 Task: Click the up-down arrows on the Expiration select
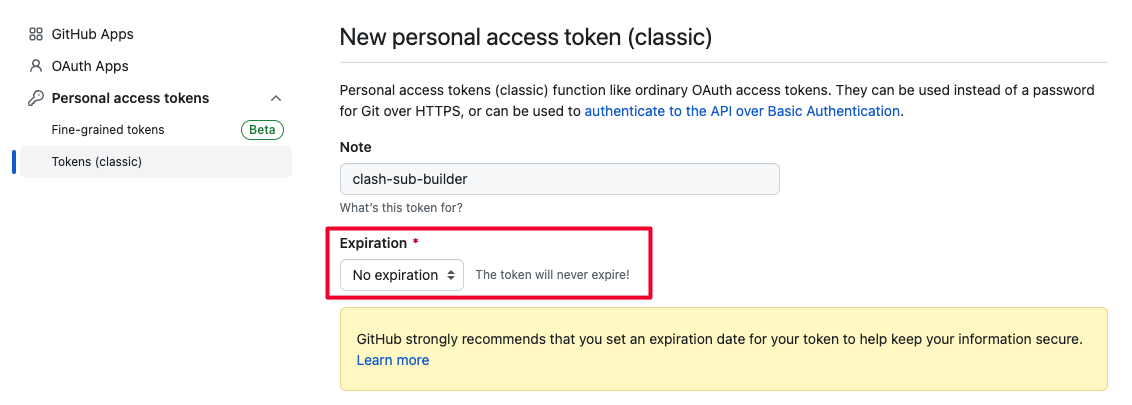tap(450, 275)
